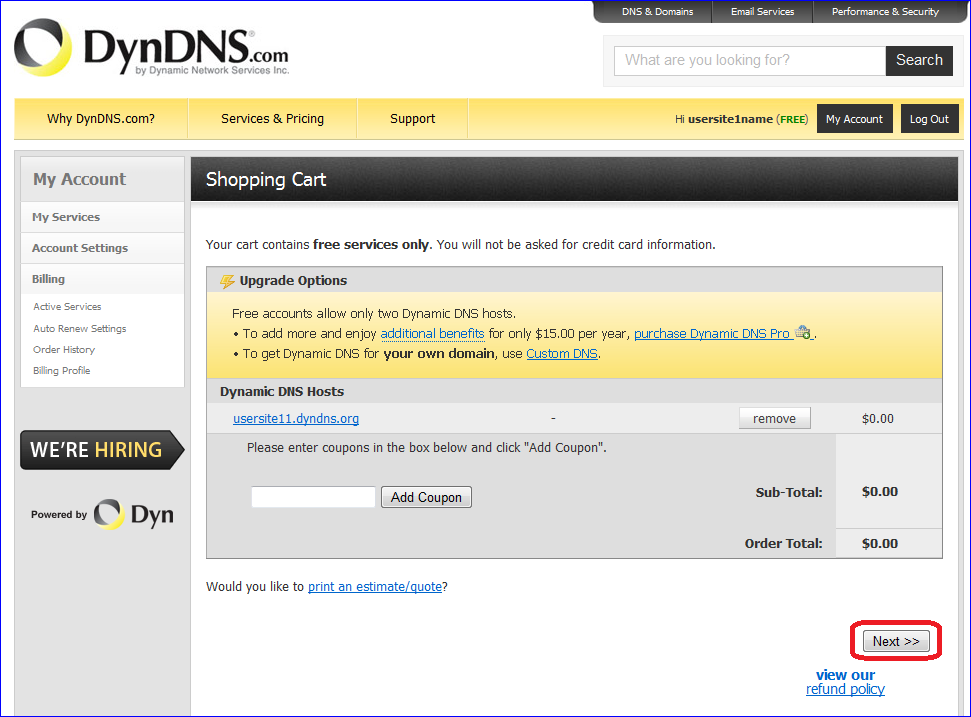Click the Add Coupon button
The image size is (971, 717).
426,497
